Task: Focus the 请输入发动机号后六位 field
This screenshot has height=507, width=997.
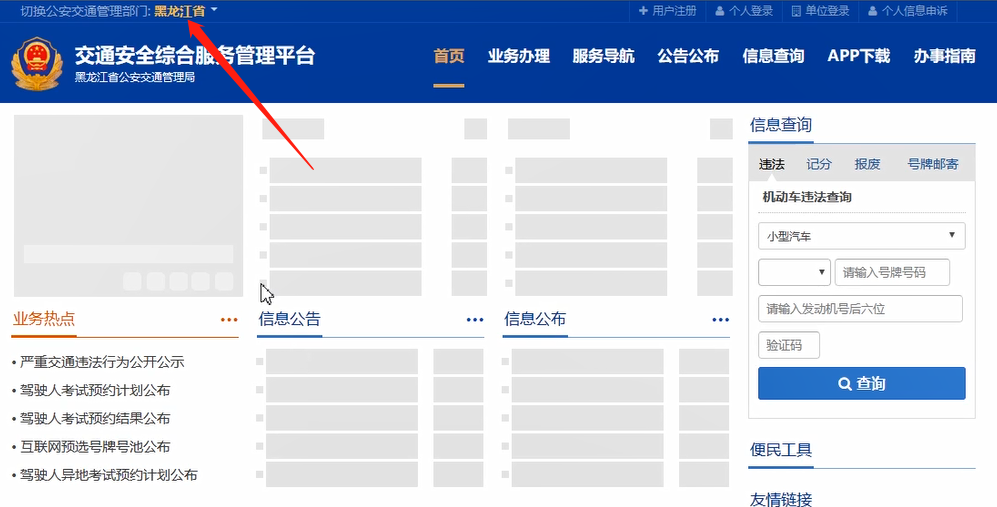Action: [x=860, y=309]
